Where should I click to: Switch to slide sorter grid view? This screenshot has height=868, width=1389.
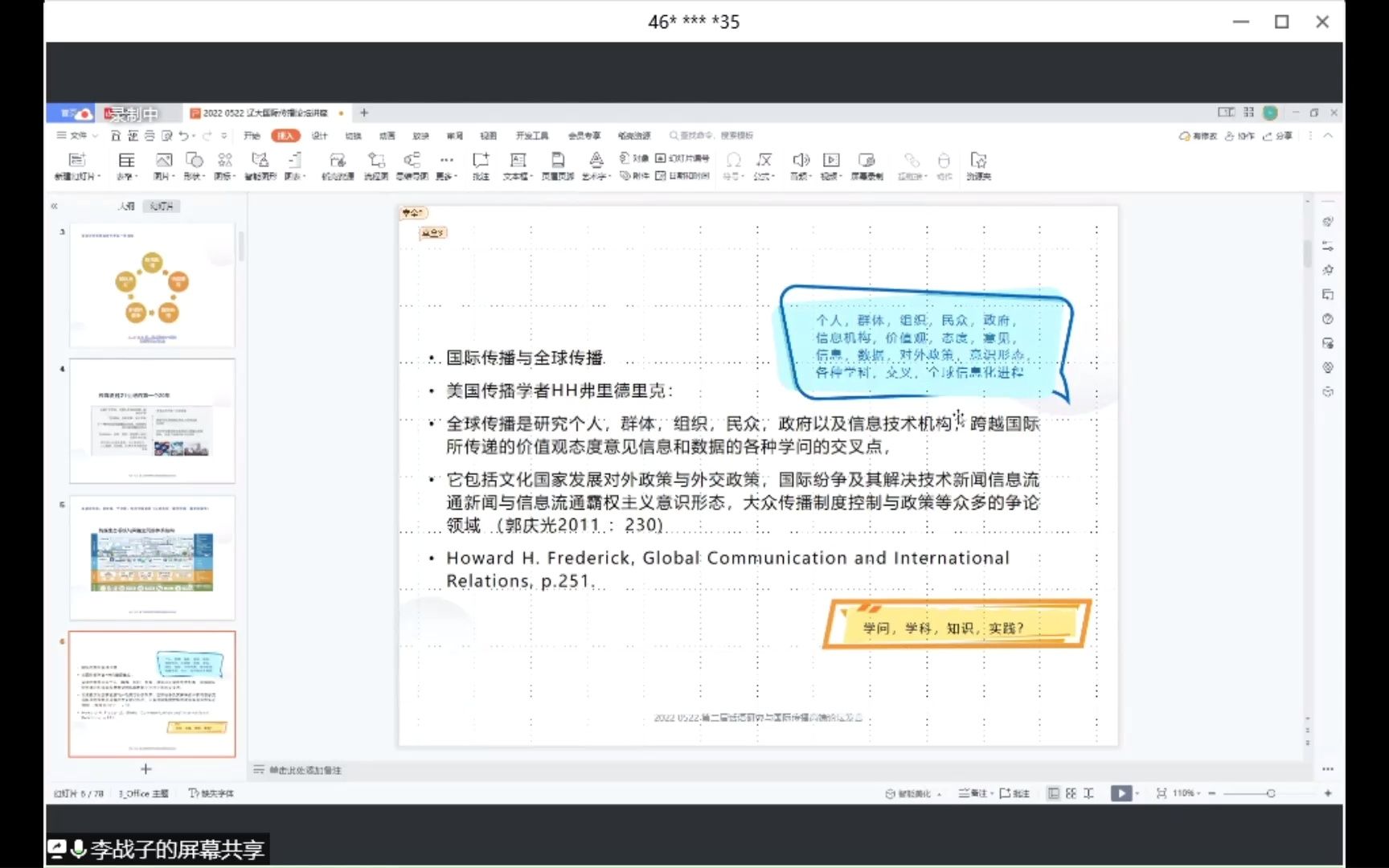point(1071,793)
